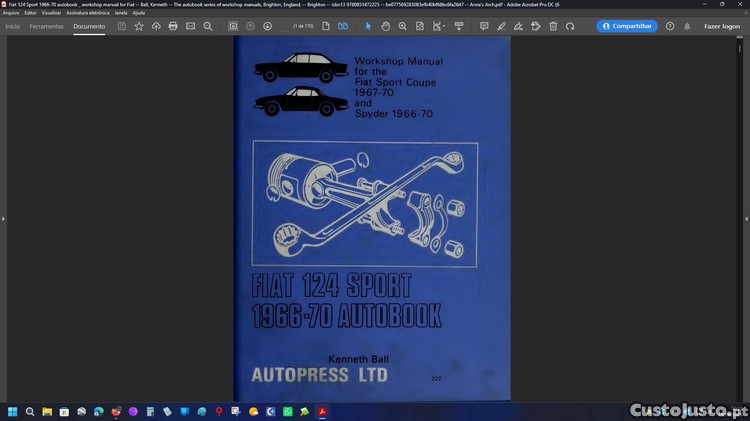Click the fit page icon

pos(419,26)
